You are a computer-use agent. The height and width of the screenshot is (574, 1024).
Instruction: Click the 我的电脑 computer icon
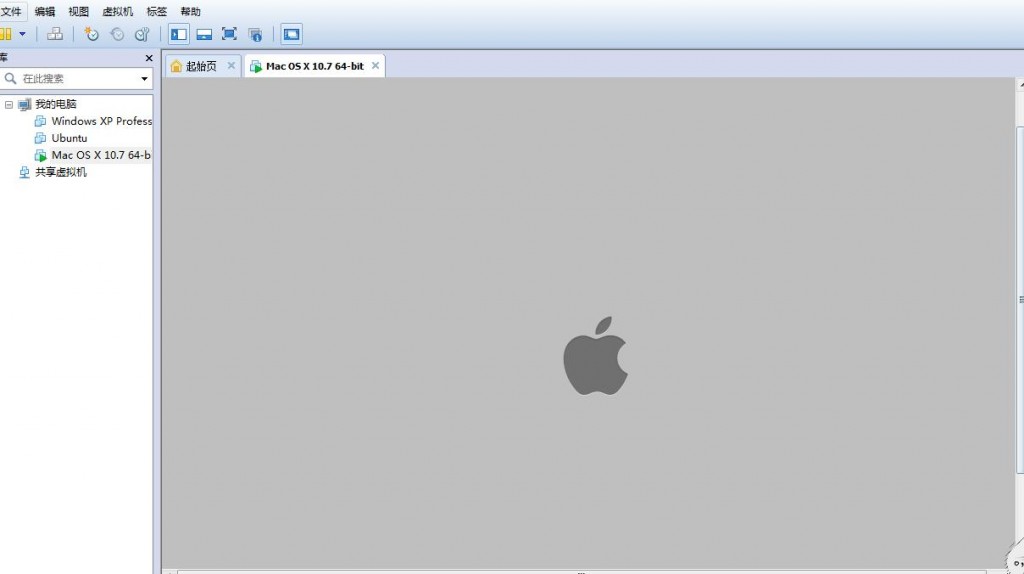click(x=24, y=104)
